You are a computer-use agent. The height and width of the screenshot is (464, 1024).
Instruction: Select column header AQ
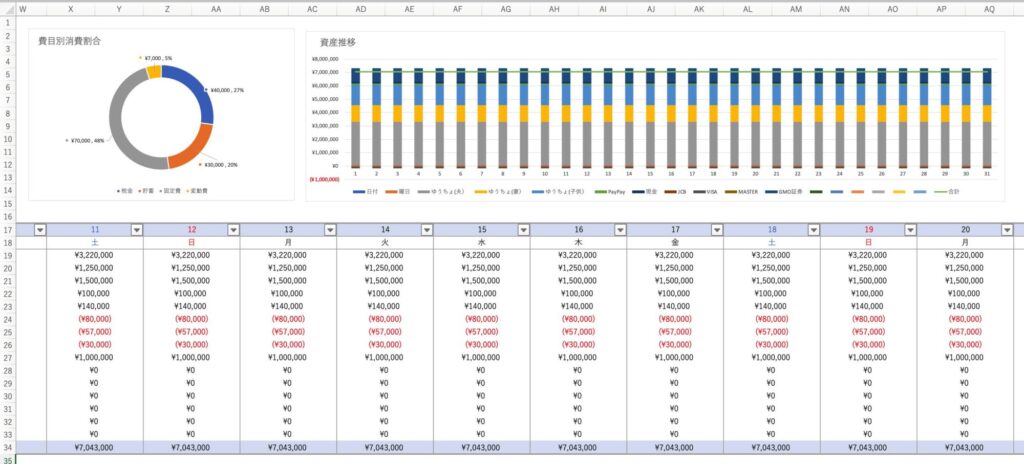pos(989,9)
